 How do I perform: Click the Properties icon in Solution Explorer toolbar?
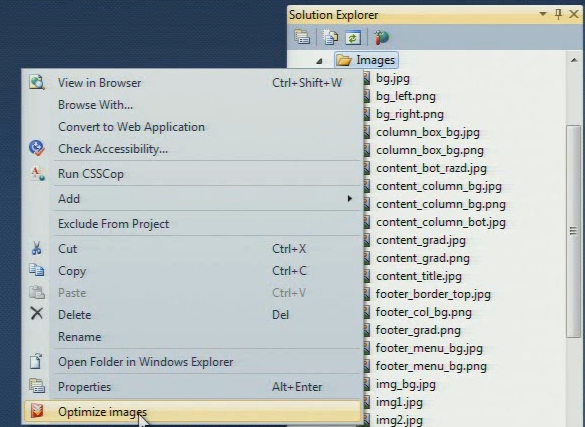click(302, 37)
